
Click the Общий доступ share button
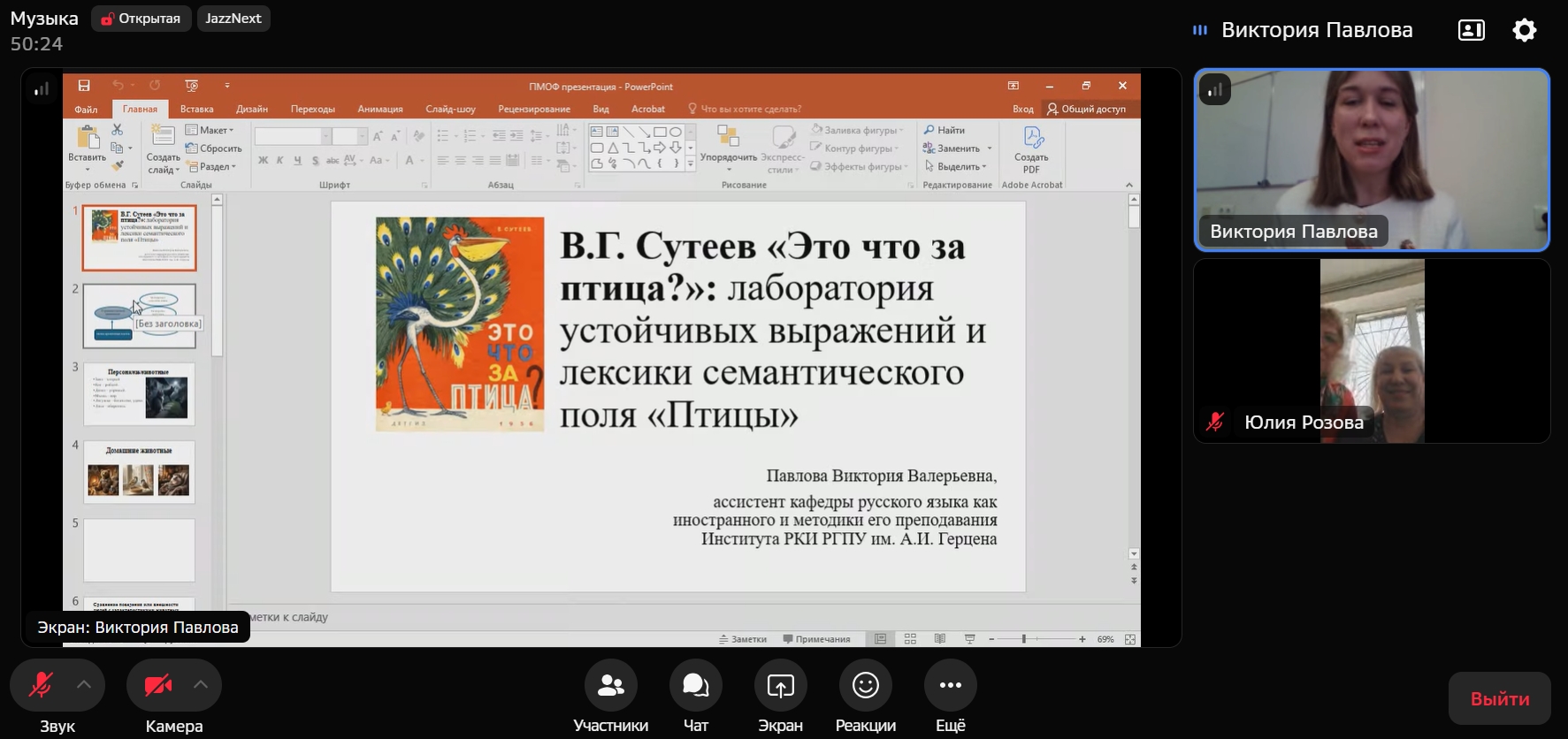coord(1086,109)
